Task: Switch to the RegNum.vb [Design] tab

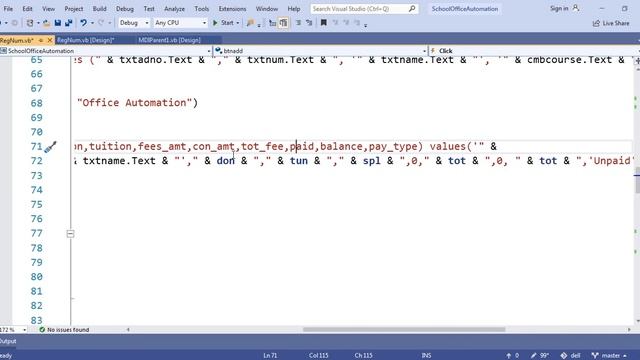Action: click(x=86, y=40)
